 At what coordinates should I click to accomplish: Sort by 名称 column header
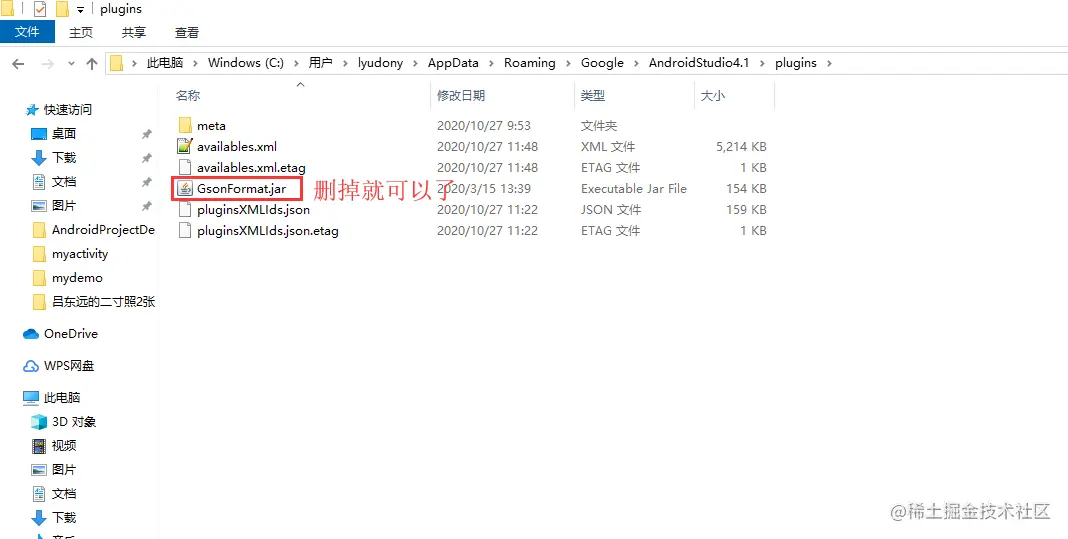[188, 96]
